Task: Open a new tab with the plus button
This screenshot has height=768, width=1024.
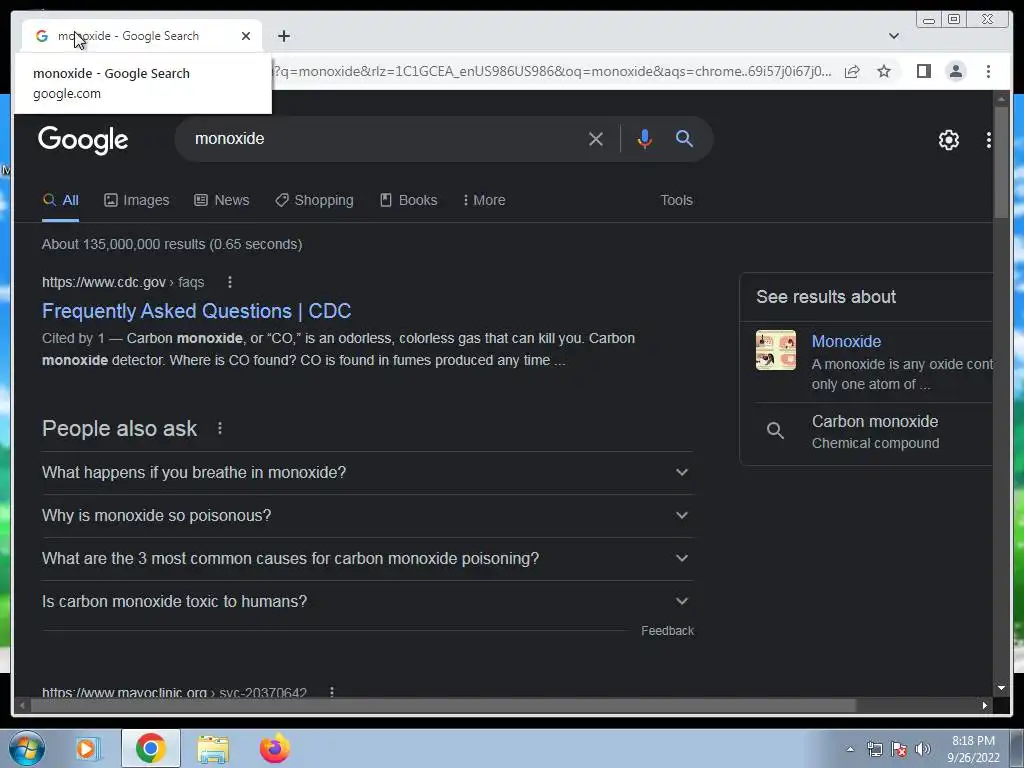Action: point(283,36)
